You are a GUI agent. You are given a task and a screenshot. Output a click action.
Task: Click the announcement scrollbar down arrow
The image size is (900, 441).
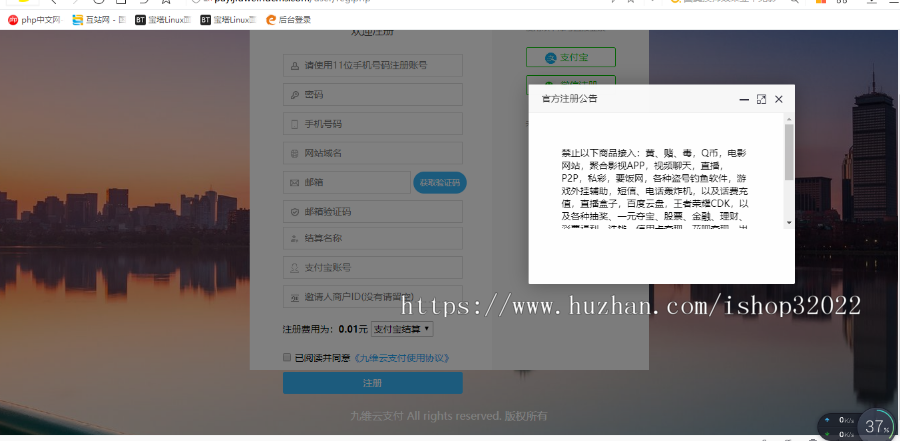789,223
